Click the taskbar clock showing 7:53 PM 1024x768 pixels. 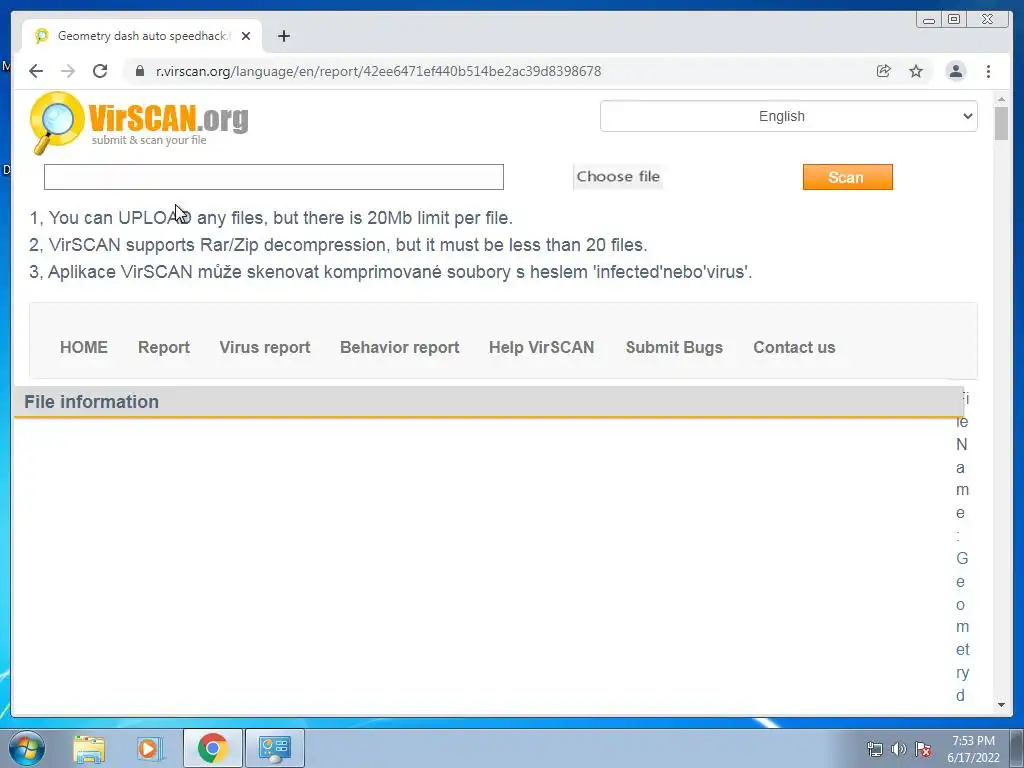[973, 748]
